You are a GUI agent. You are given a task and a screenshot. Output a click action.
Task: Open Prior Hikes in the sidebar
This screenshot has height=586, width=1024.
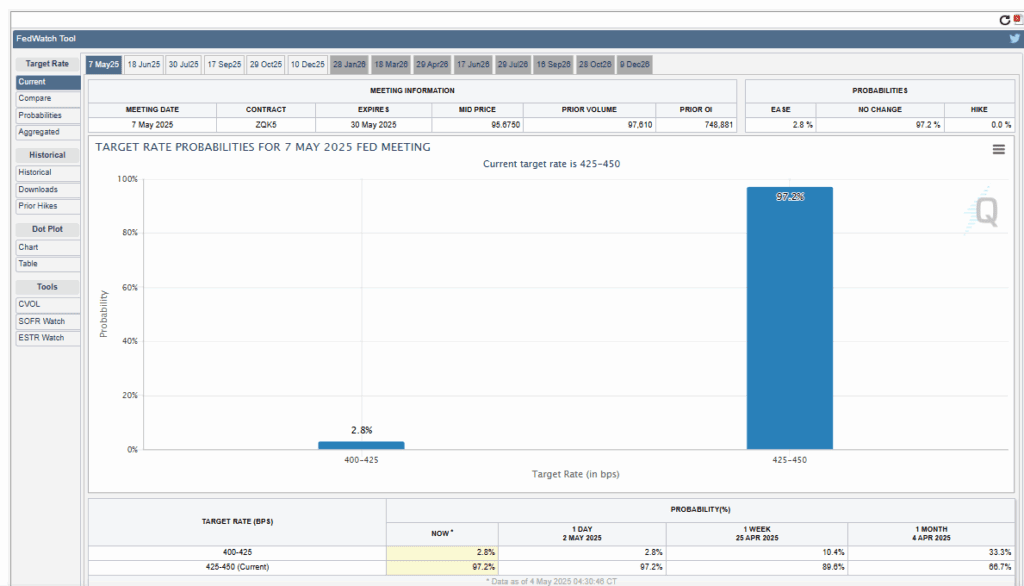tap(38, 206)
